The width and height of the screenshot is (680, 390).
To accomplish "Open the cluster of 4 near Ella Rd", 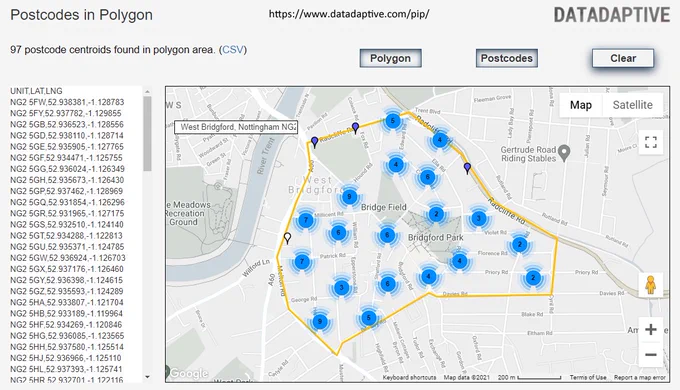I will [440, 140].
